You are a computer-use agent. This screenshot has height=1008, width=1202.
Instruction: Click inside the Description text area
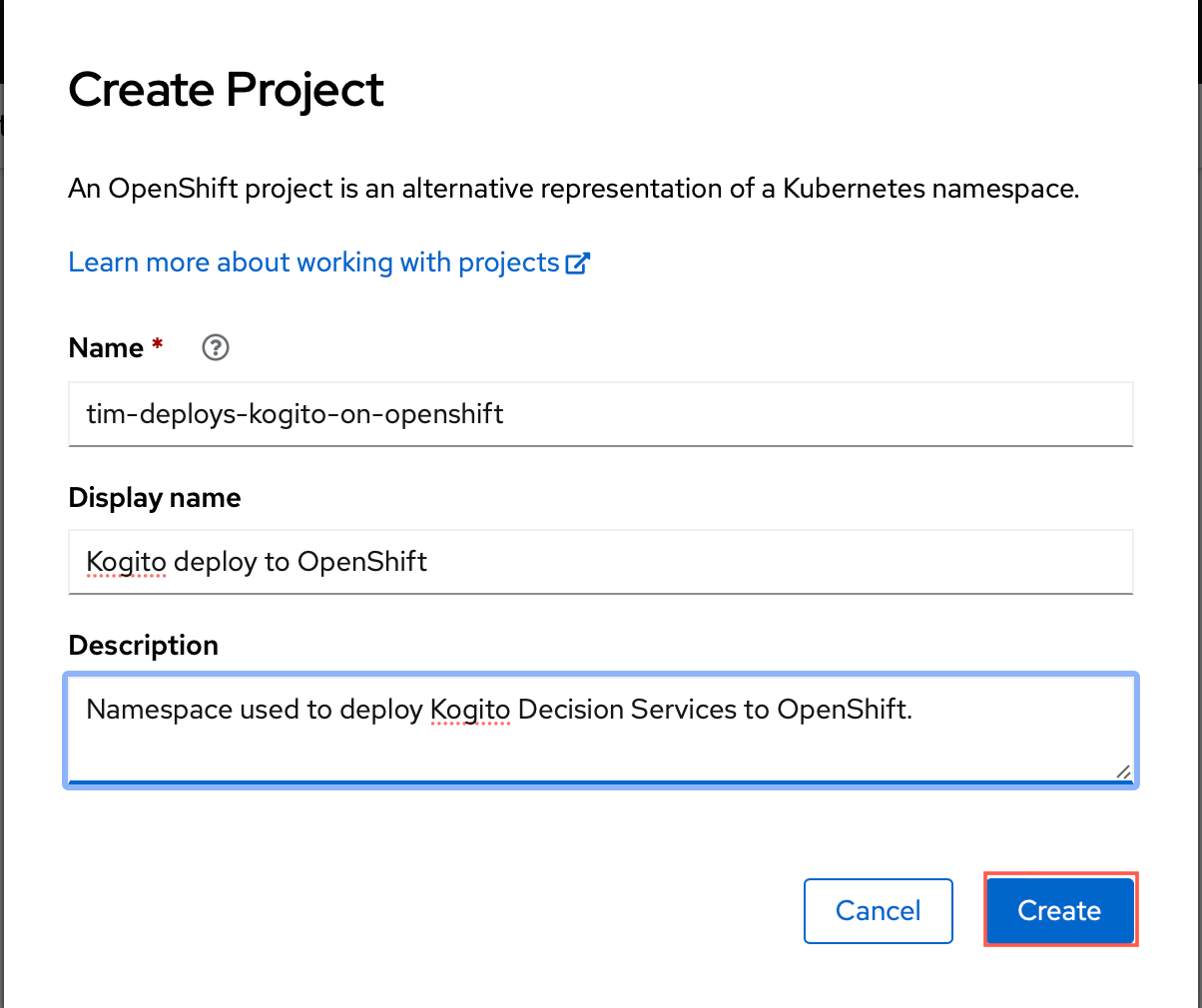[601, 731]
